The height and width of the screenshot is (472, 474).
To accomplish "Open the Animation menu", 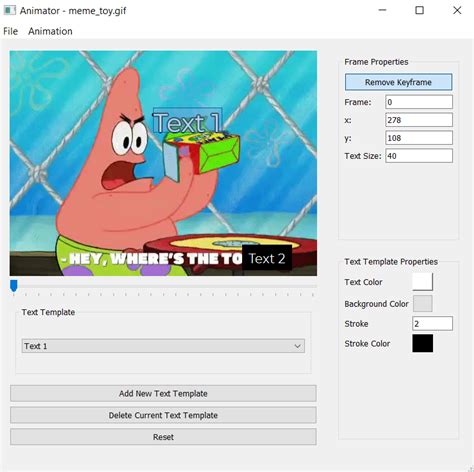I will click(x=50, y=31).
